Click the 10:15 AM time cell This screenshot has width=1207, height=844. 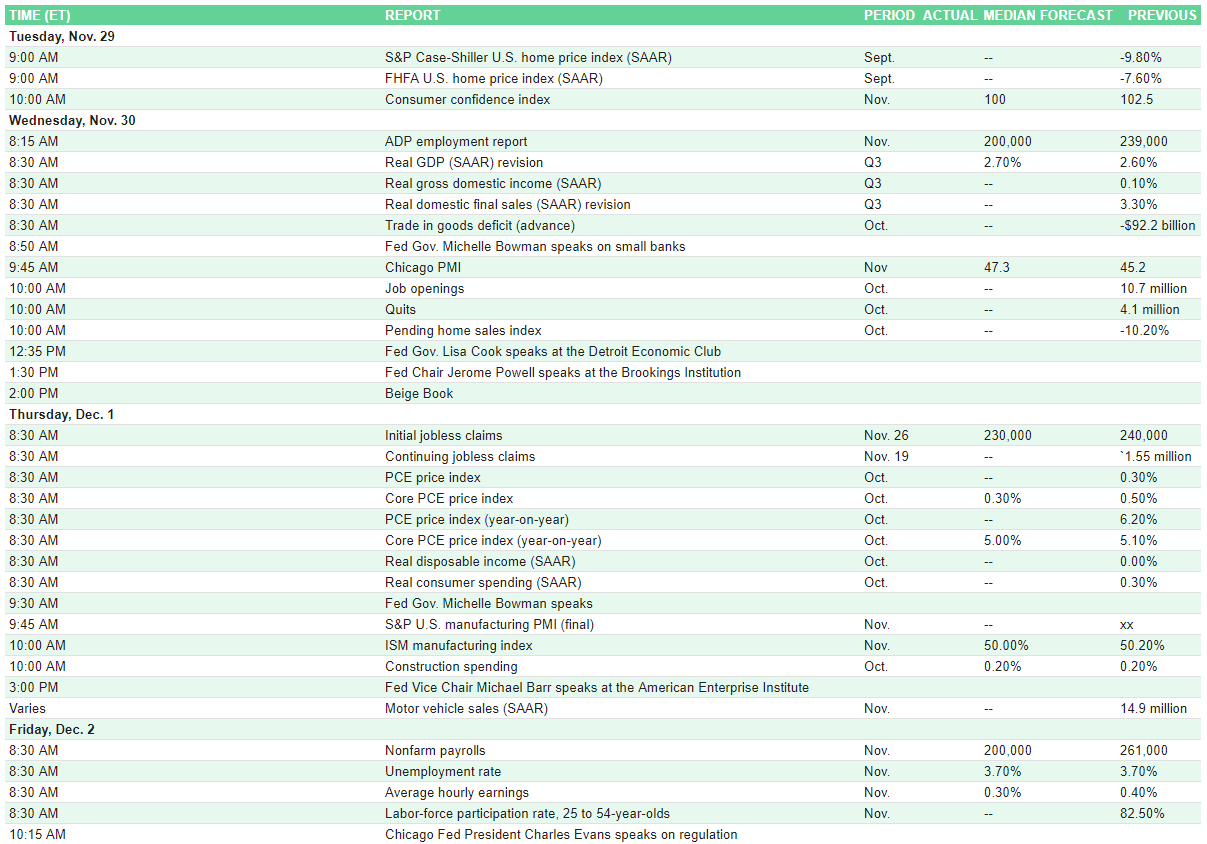[38, 834]
